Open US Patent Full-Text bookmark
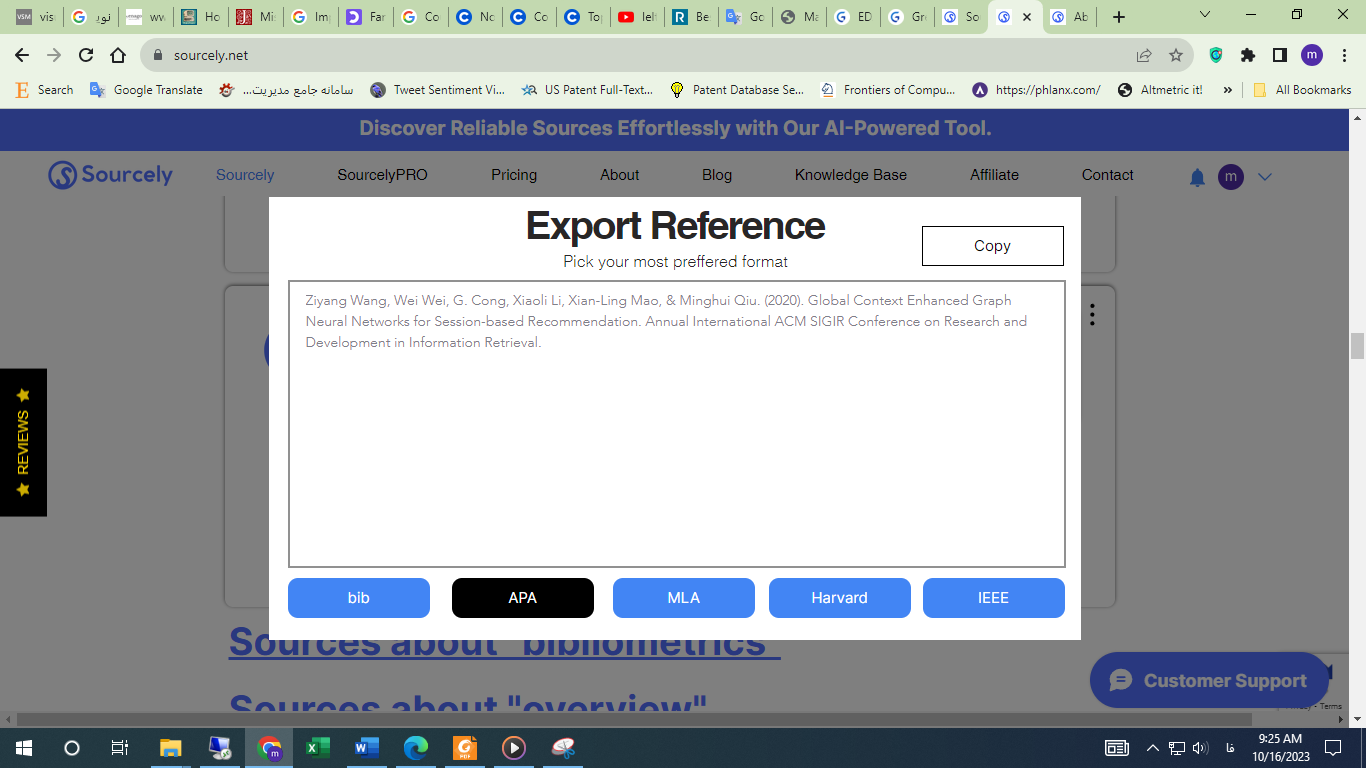Screen dimensions: 1366x768 point(587,90)
